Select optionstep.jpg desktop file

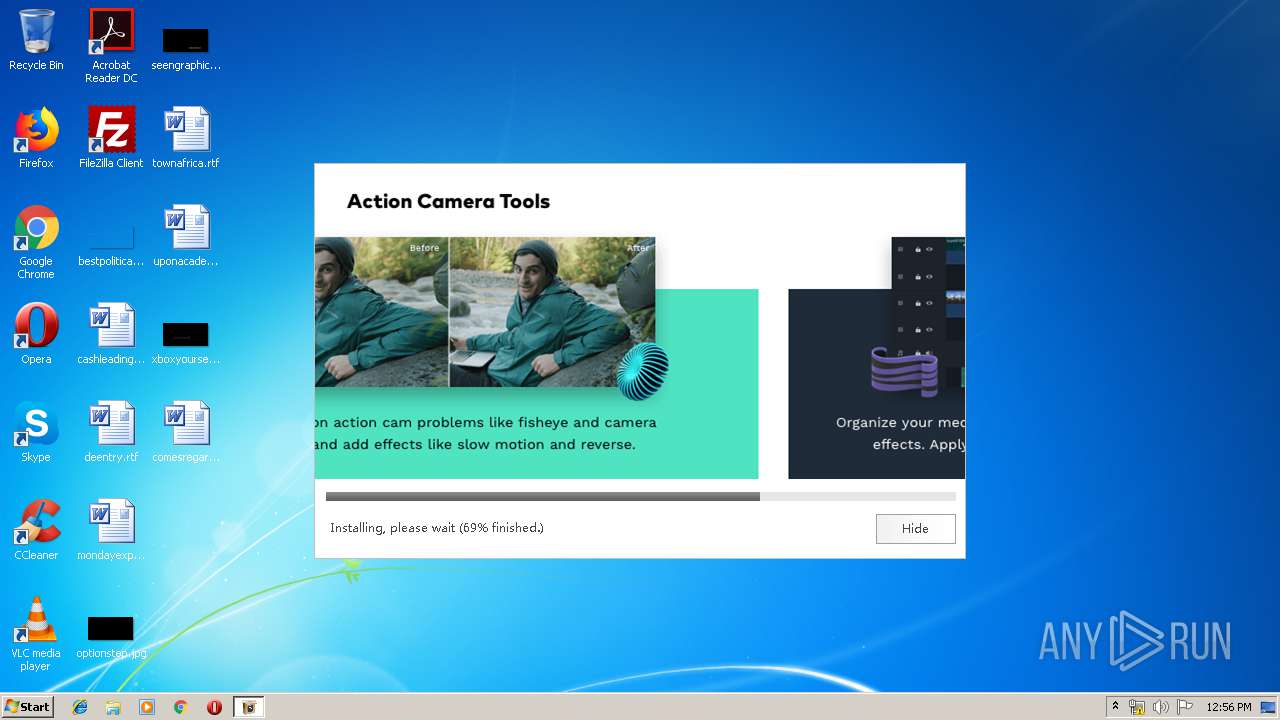click(111, 638)
